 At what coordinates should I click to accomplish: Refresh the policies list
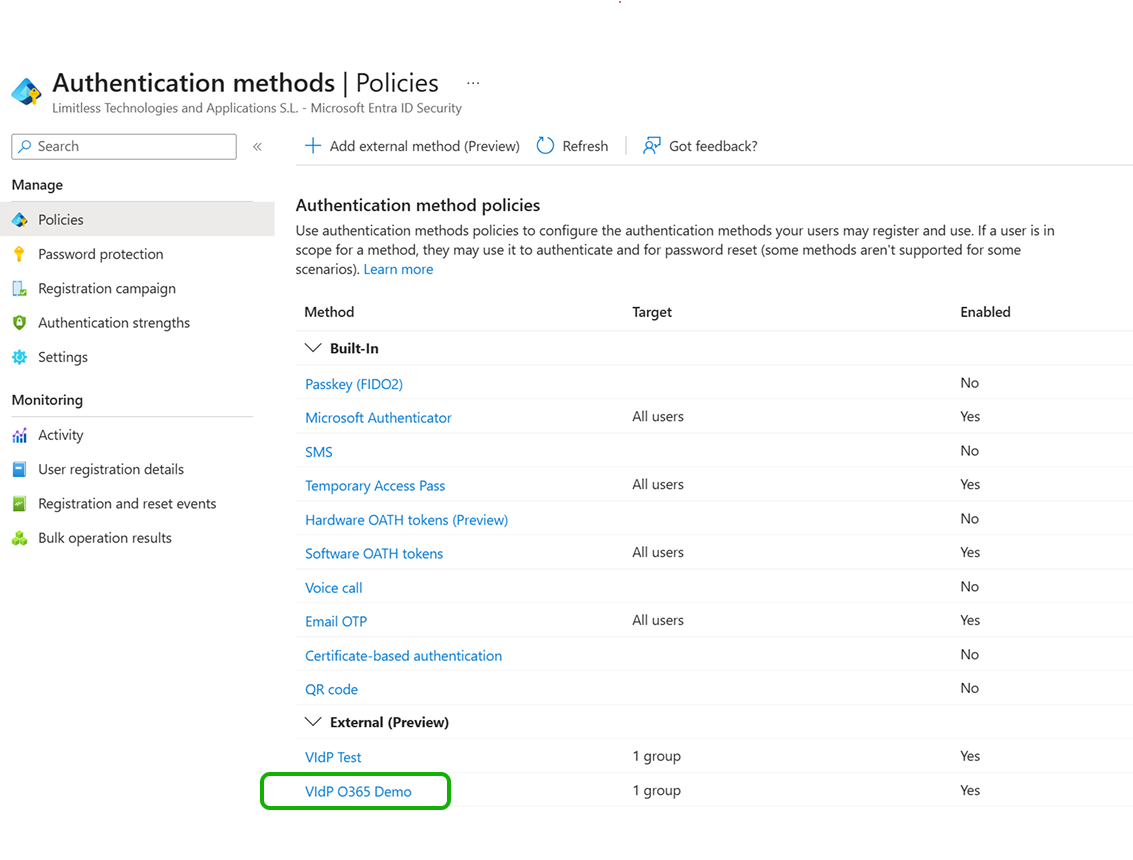point(572,146)
